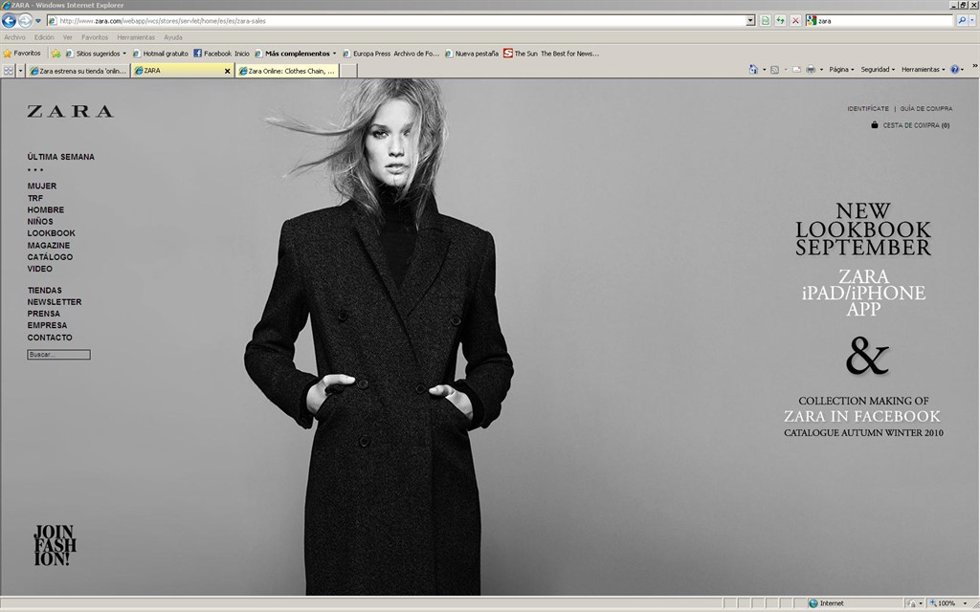The width and height of the screenshot is (980, 612).
Task: Open the MUJER section on Zara site
Action: 42,185
